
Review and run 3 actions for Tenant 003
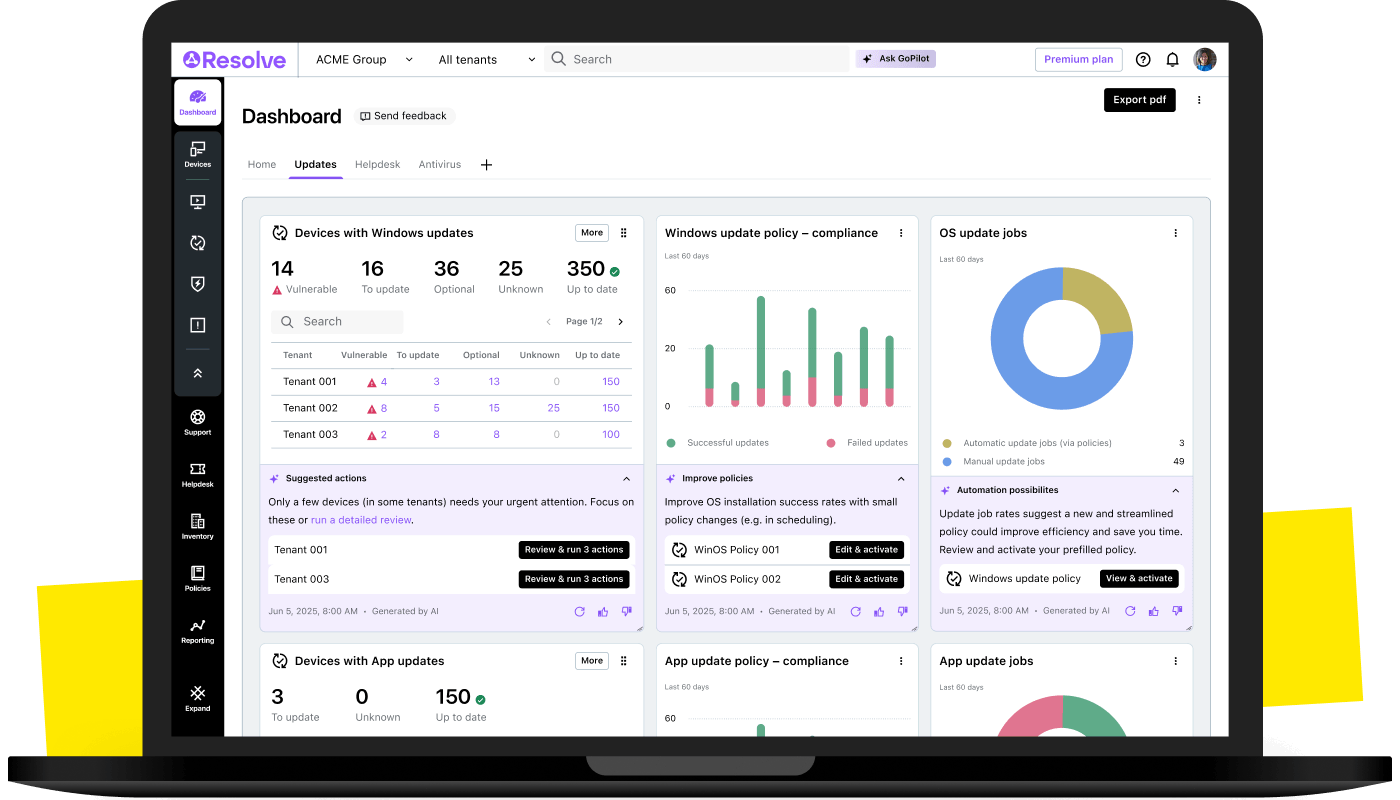click(574, 579)
